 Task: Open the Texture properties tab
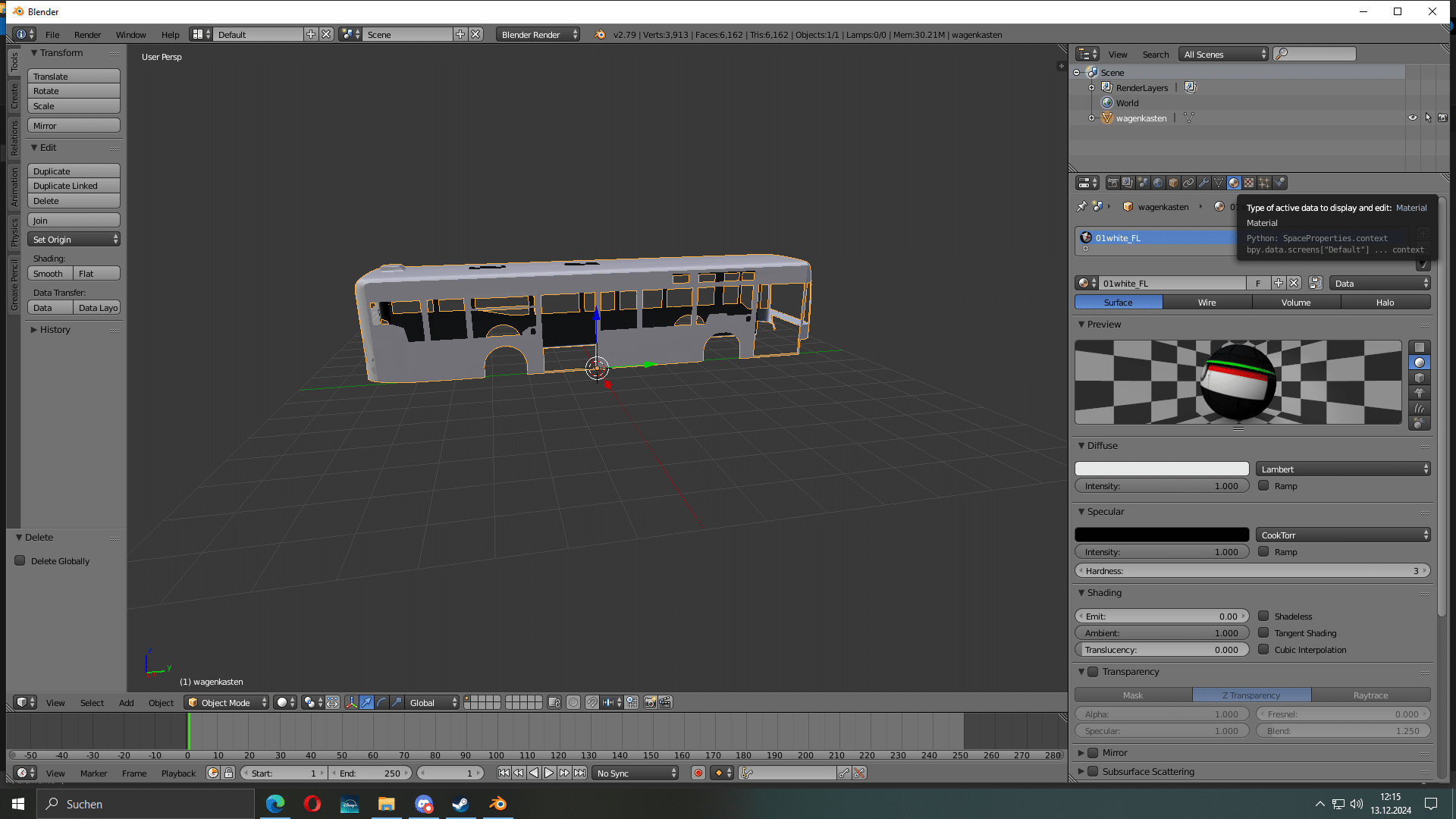(1249, 183)
